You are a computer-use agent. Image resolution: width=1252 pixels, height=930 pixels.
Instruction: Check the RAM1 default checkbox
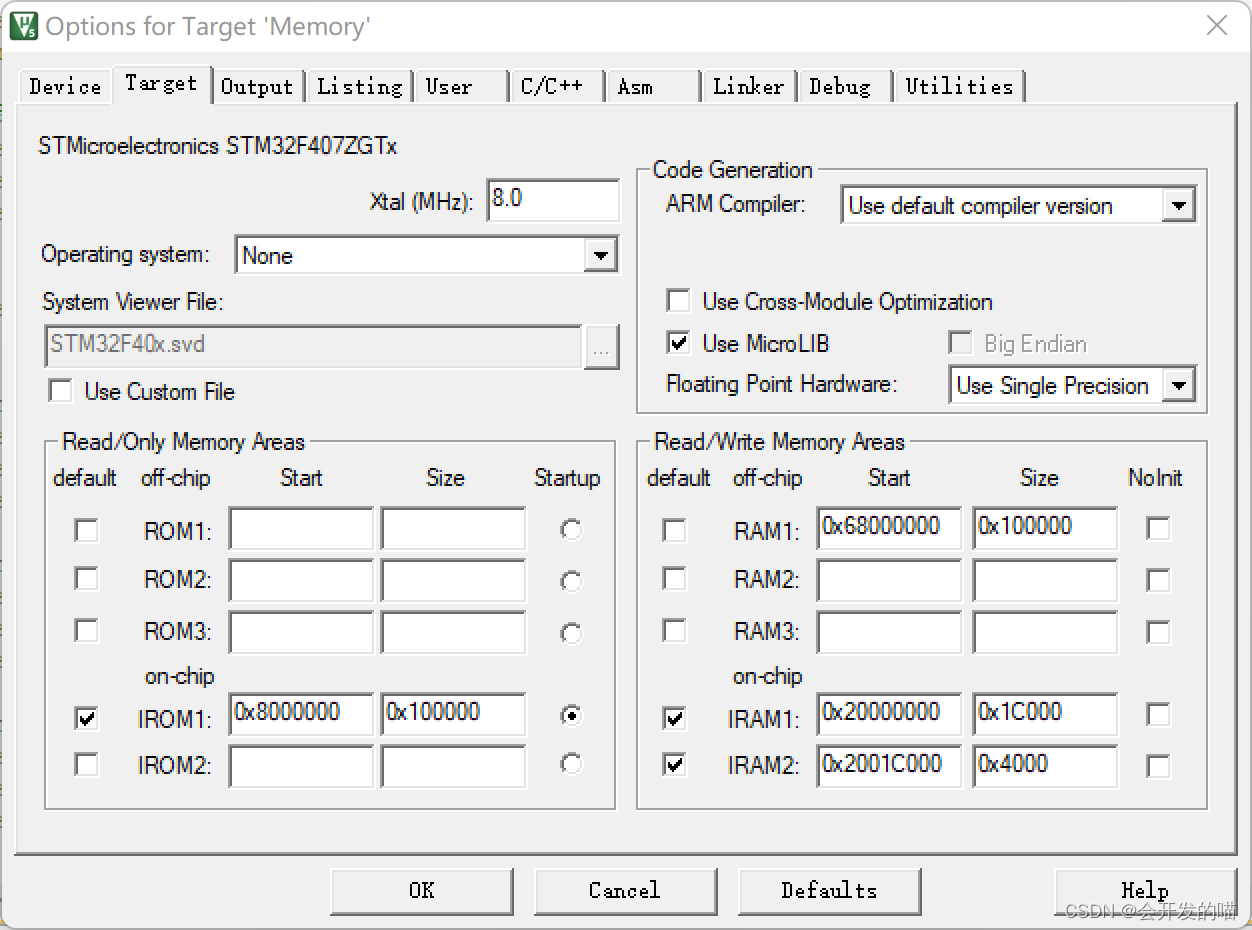click(x=675, y=530)
